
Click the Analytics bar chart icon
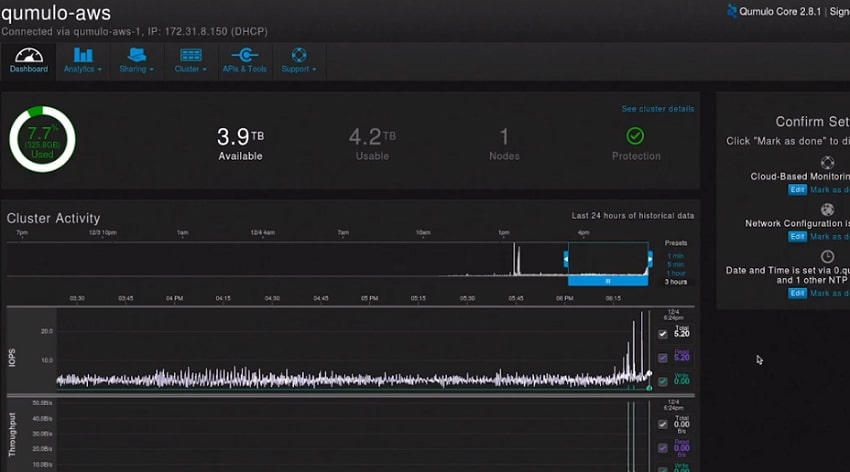click(x=83, y=55)
